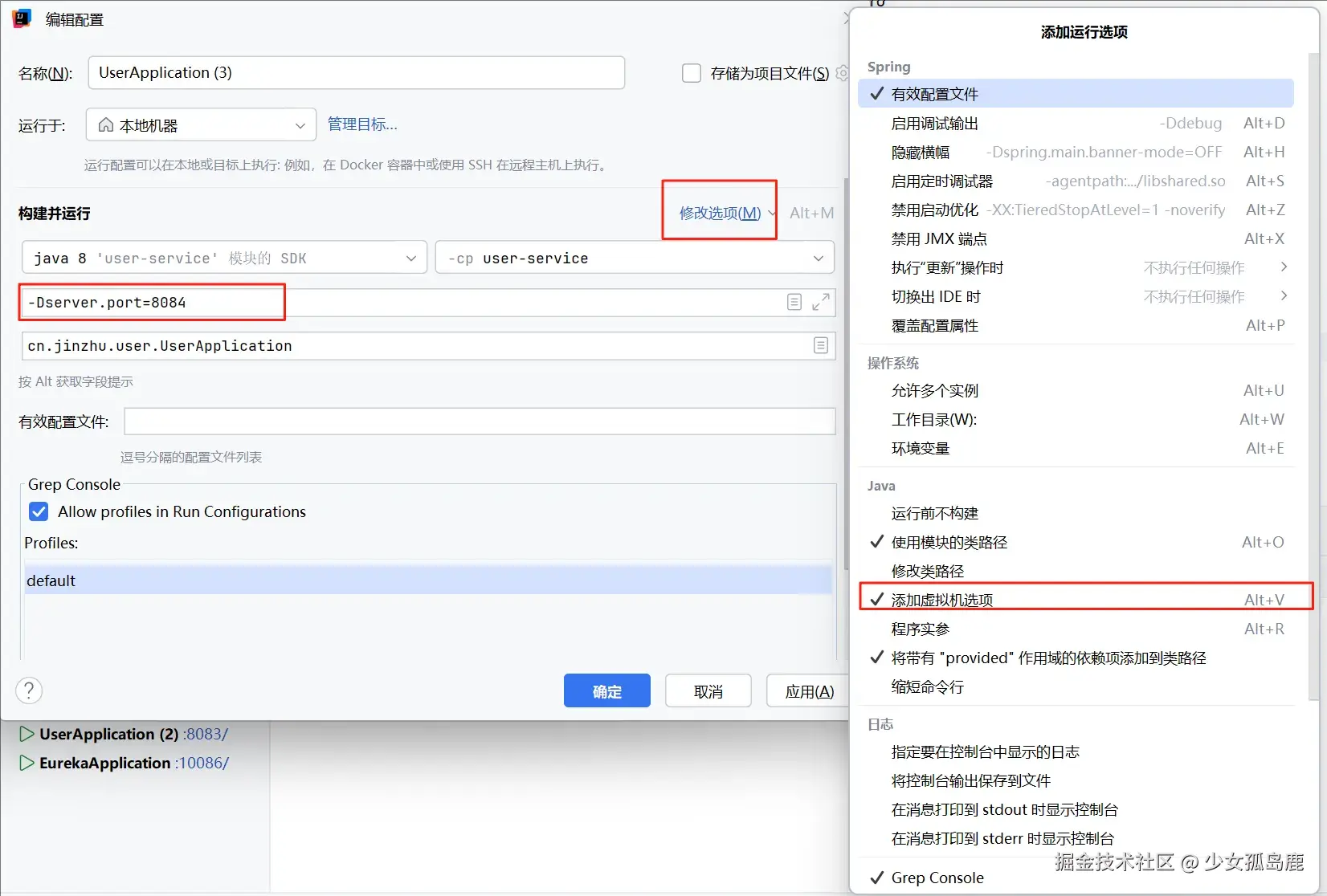Image resolution: width=1327 pixels, height=896 pixels.
Task: Select the show console on stderr option
Action: coord(1076,838)
